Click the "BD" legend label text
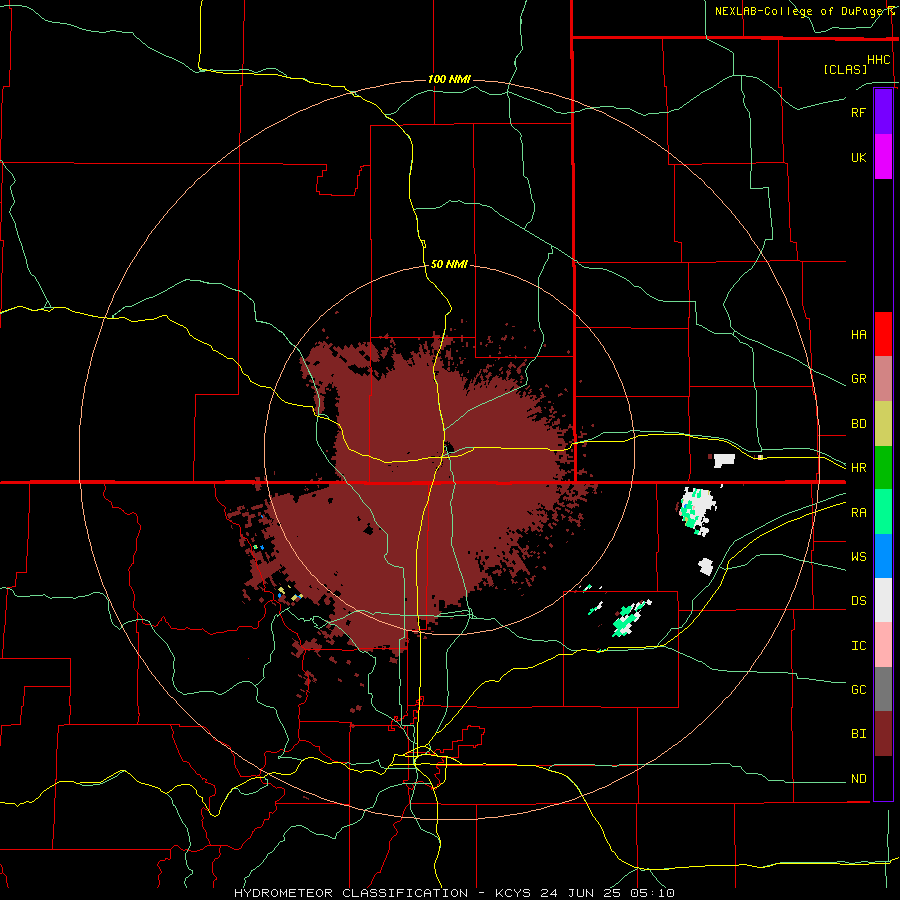The height and width of the screenshot is (900, 900). click(x=858, y=424)
